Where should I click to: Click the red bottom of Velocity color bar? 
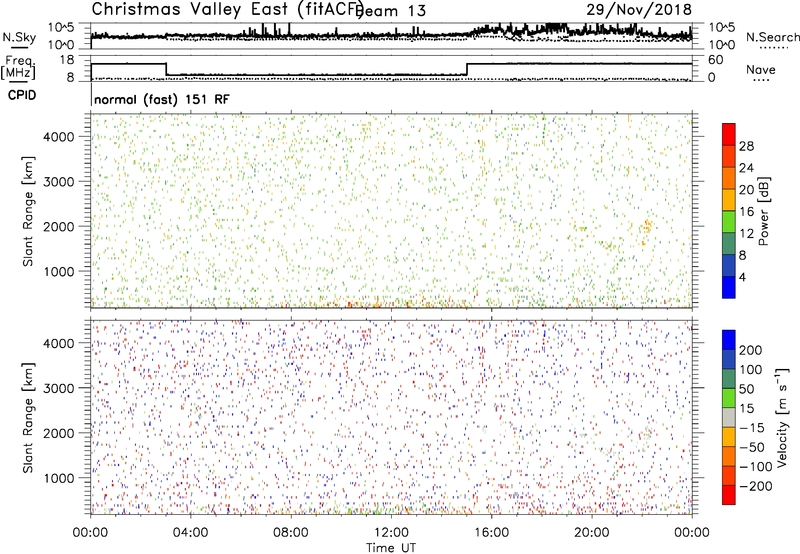point(729,495)
